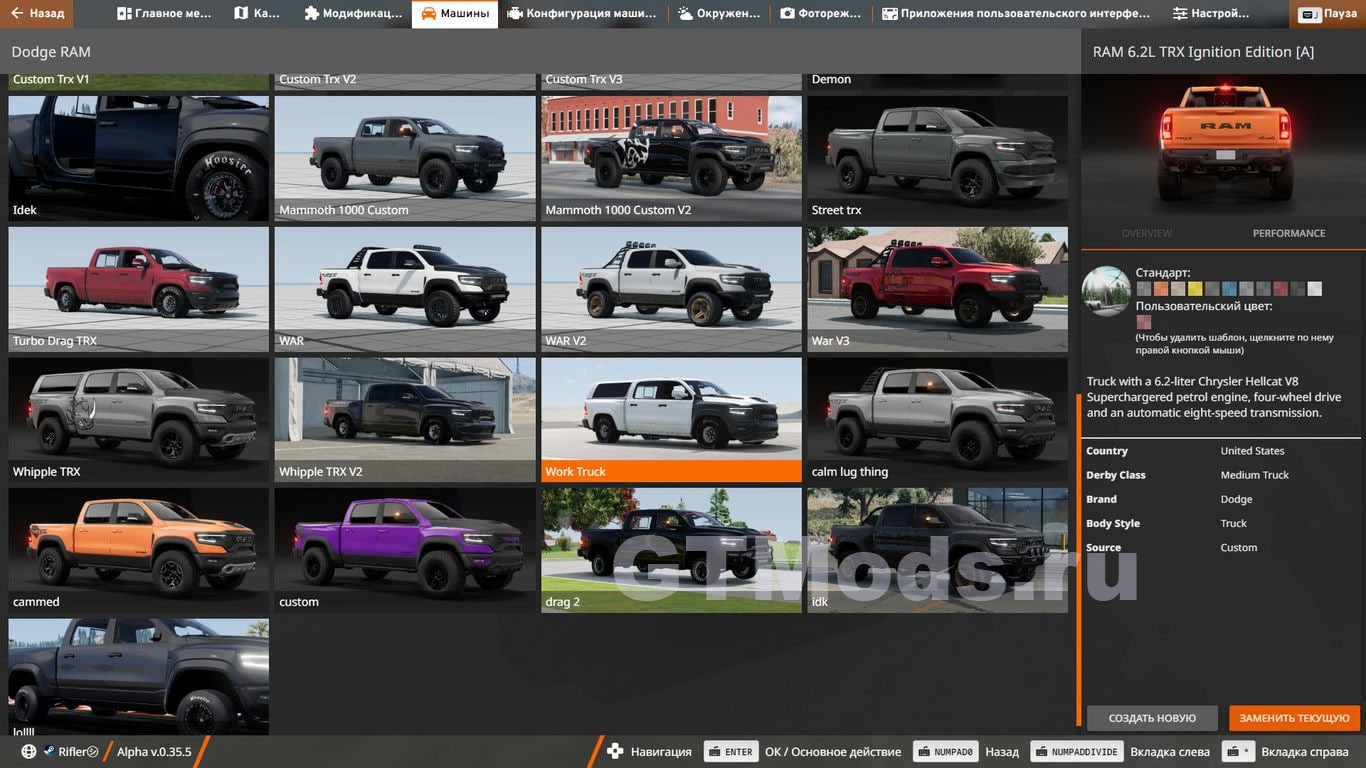The width and height of the screenshot is (1366, 768).
Task: Open Приложения пользовательского интерфейса tab
Action: click(x=1016, y=14)
